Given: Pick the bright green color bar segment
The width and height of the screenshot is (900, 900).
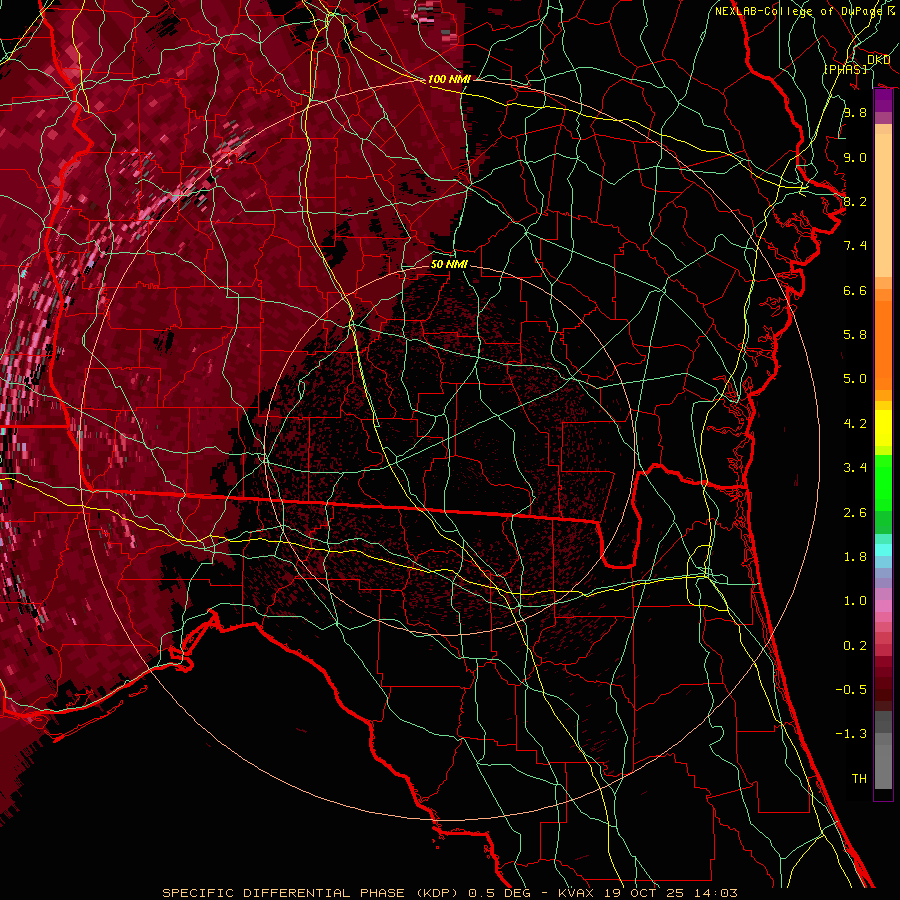Looking at the screenshot, I should pyautogui.click(x=883, y=482).
